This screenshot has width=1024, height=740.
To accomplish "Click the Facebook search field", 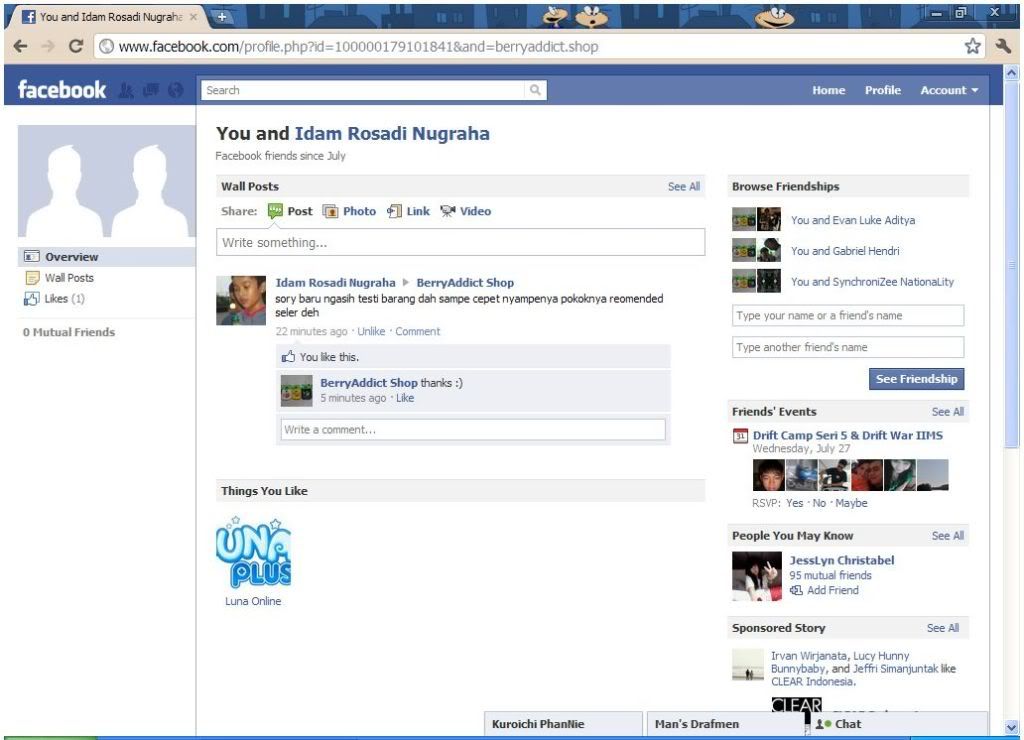I will (363, 90).
